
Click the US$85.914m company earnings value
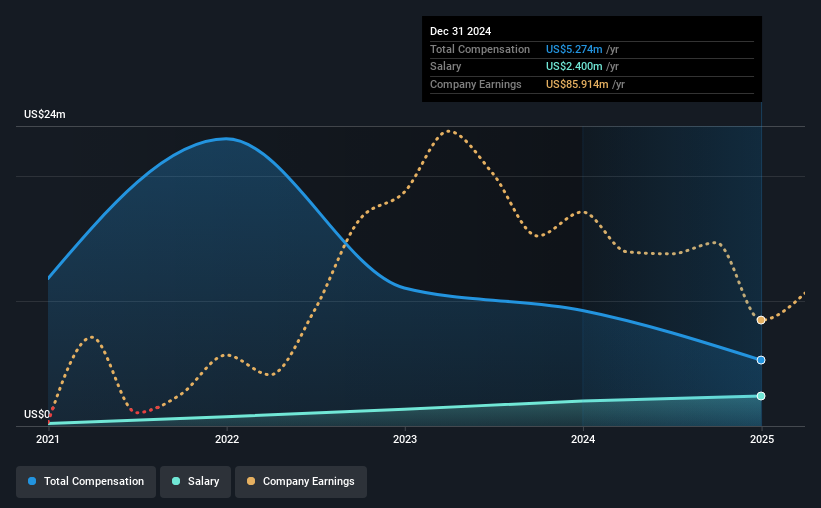[577, 84]
